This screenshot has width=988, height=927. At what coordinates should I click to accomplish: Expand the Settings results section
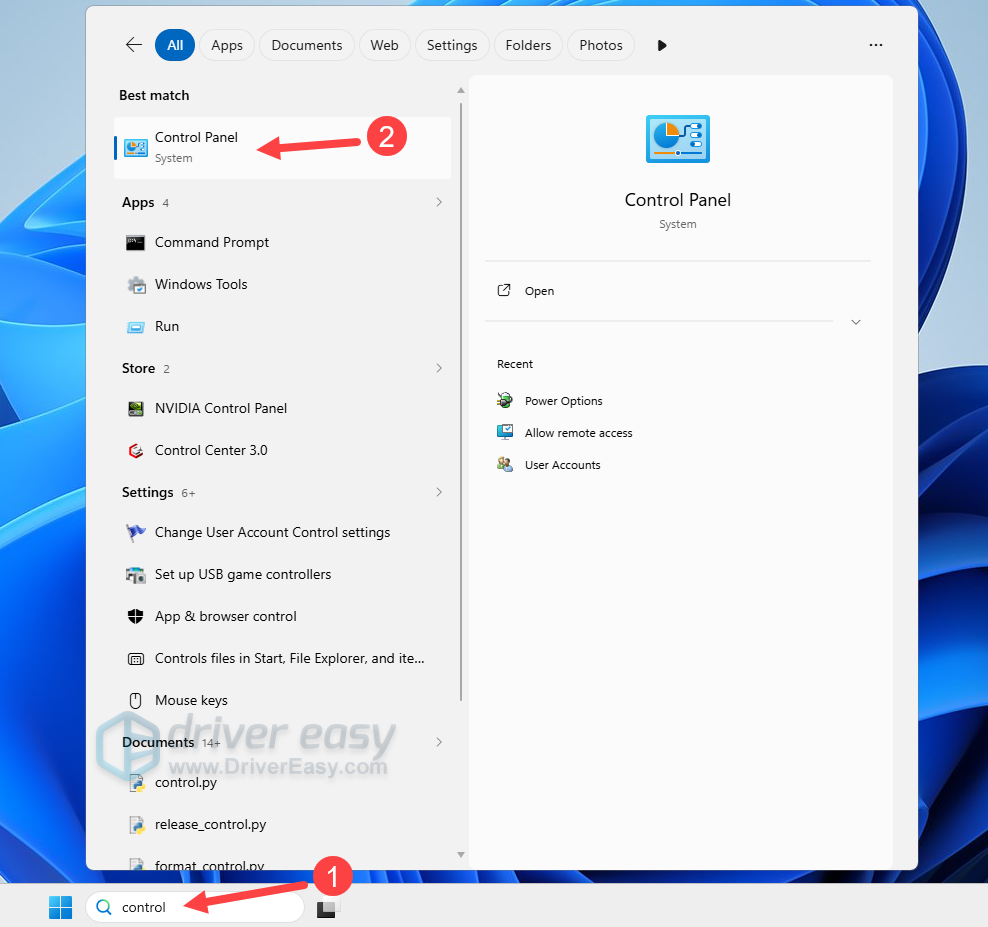point(439,492)
